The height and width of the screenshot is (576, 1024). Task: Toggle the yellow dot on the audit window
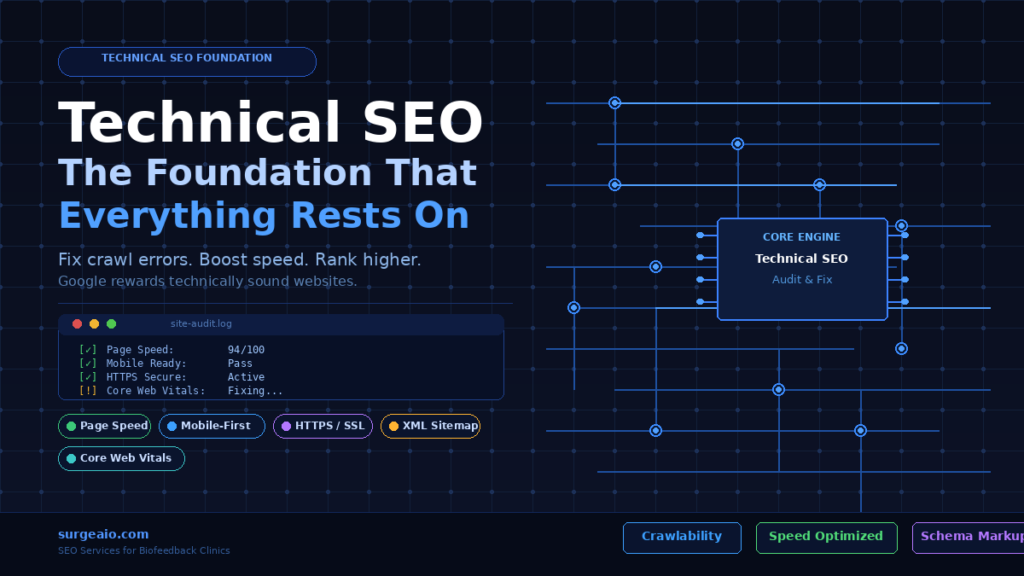pyautogui.click(x=94, y=323)
